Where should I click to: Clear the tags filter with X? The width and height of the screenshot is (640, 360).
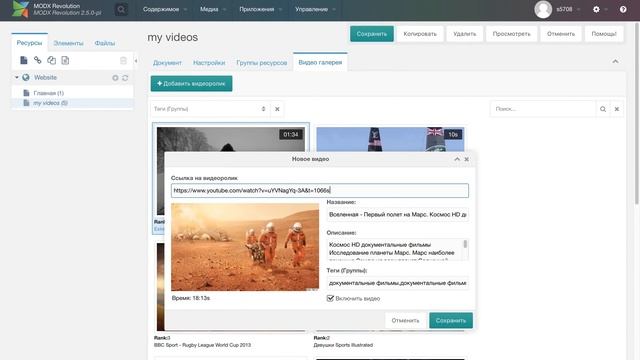277,109
